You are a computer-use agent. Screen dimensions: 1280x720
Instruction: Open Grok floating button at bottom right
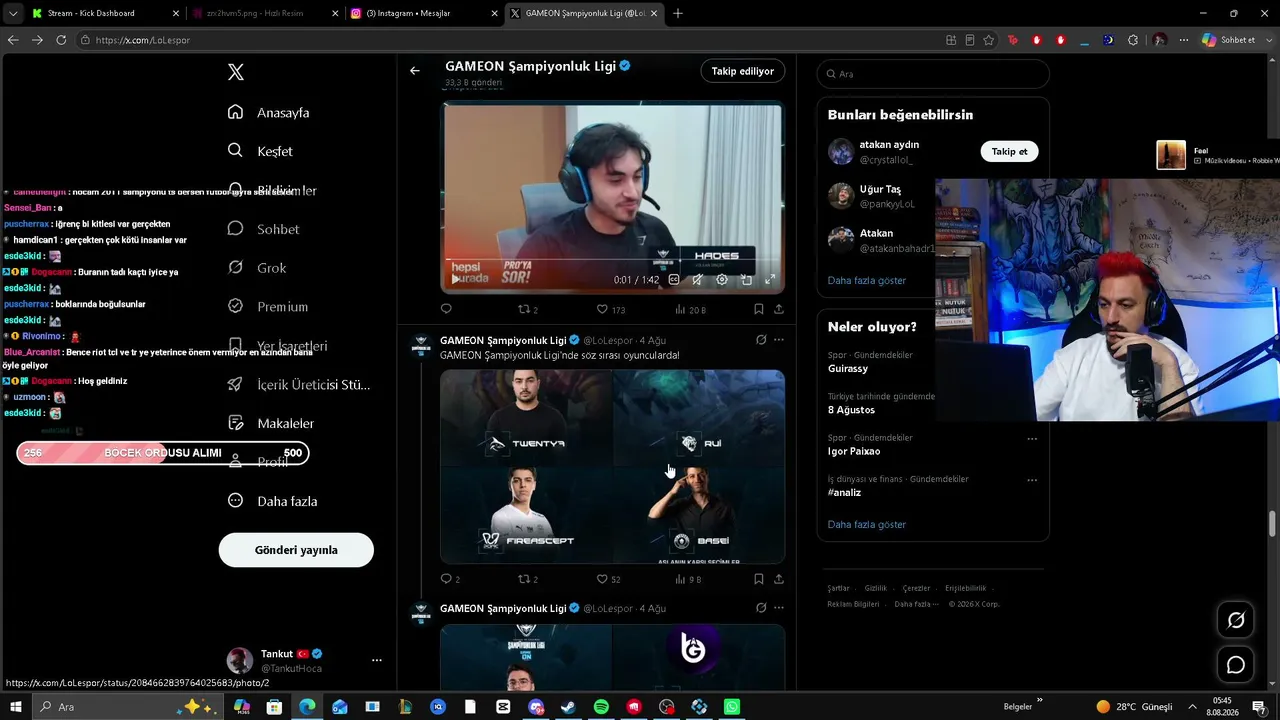[1236, 620]
